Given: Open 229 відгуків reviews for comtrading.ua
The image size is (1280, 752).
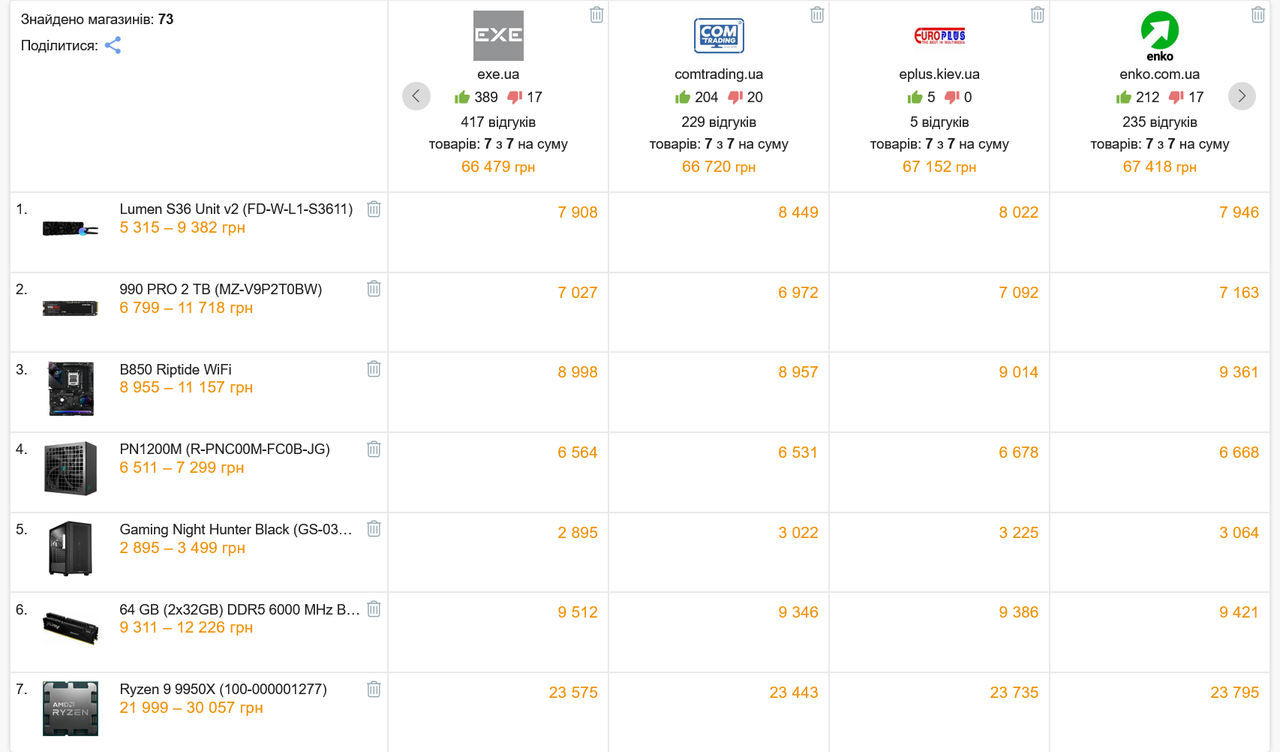Looking at the screenshot, I should pos(719,122).
